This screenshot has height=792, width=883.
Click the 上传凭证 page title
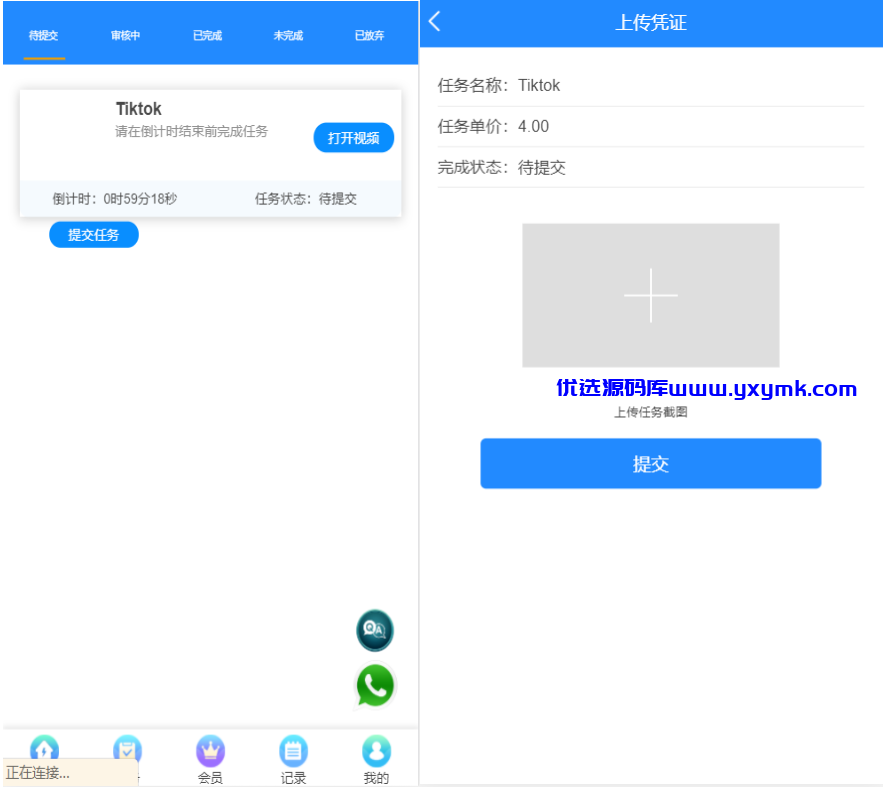[650, 23]
